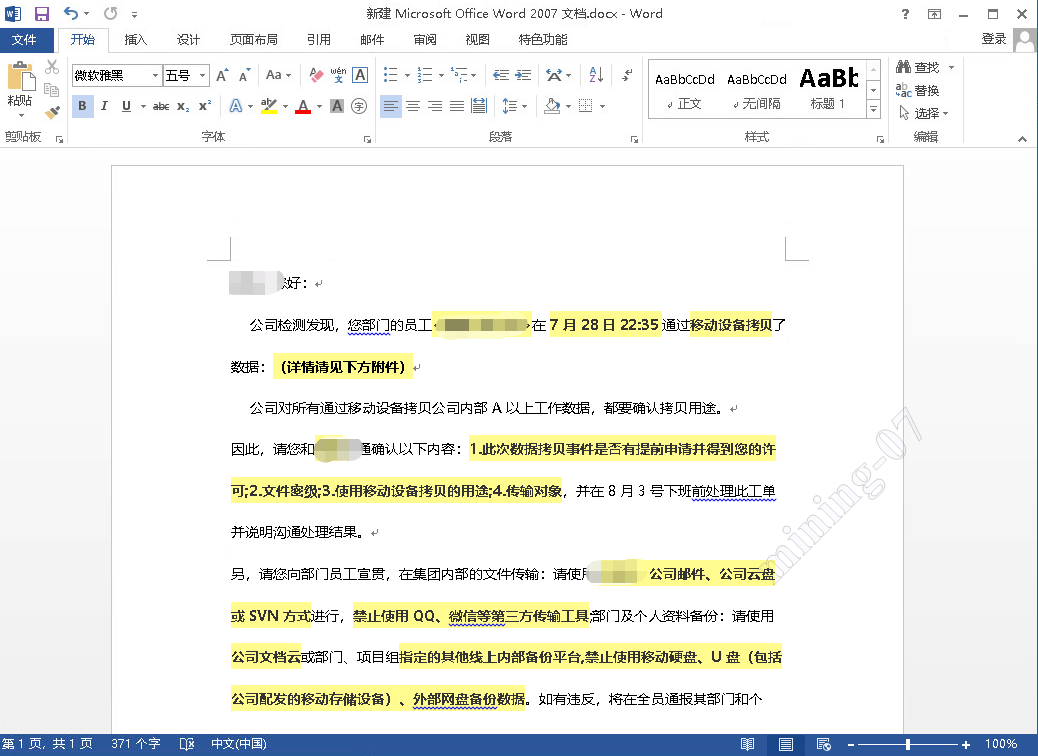The image size is (1038, 756).
Task: Toggle italic formatting
Action: tap(104, 105)
